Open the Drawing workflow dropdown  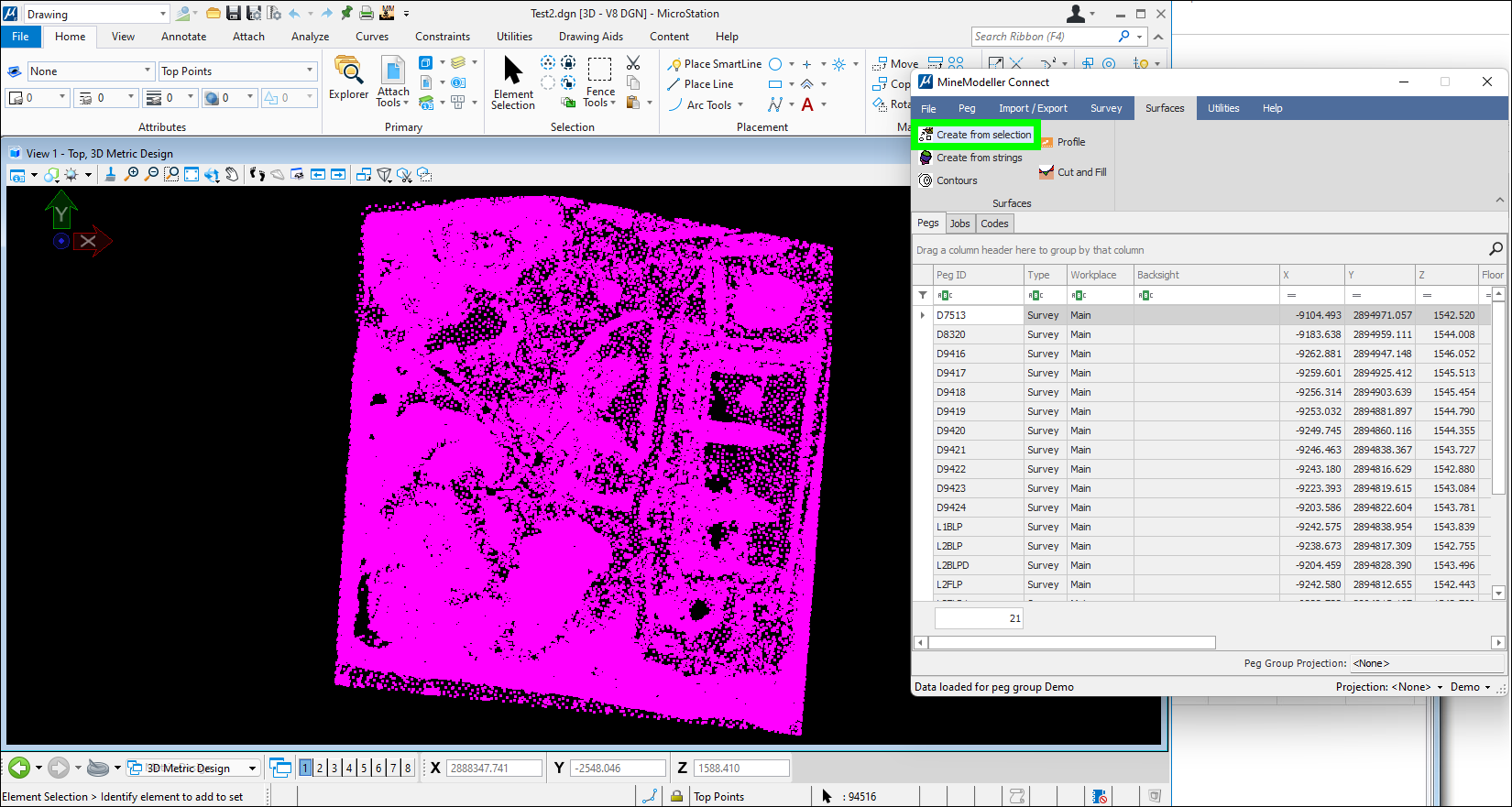pos(163,14)
